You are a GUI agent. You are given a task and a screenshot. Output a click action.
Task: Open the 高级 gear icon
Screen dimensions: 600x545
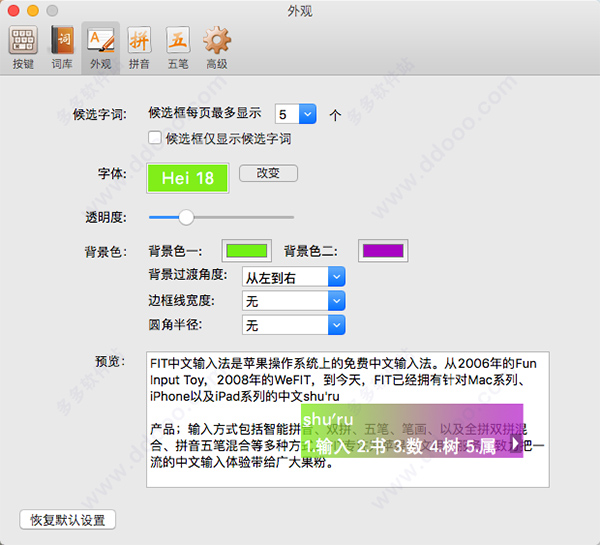[x=217, y=47]
